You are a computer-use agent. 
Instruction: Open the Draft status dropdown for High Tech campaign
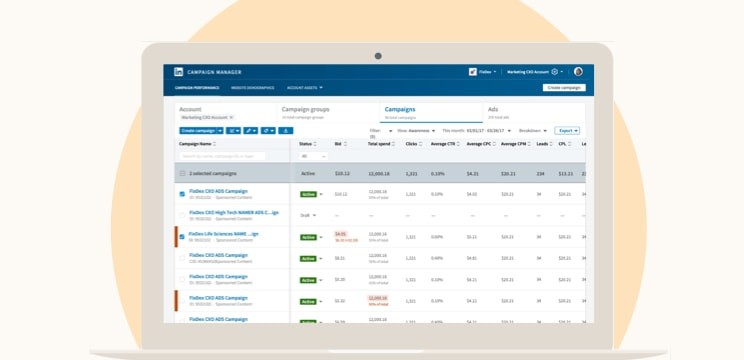308,215
